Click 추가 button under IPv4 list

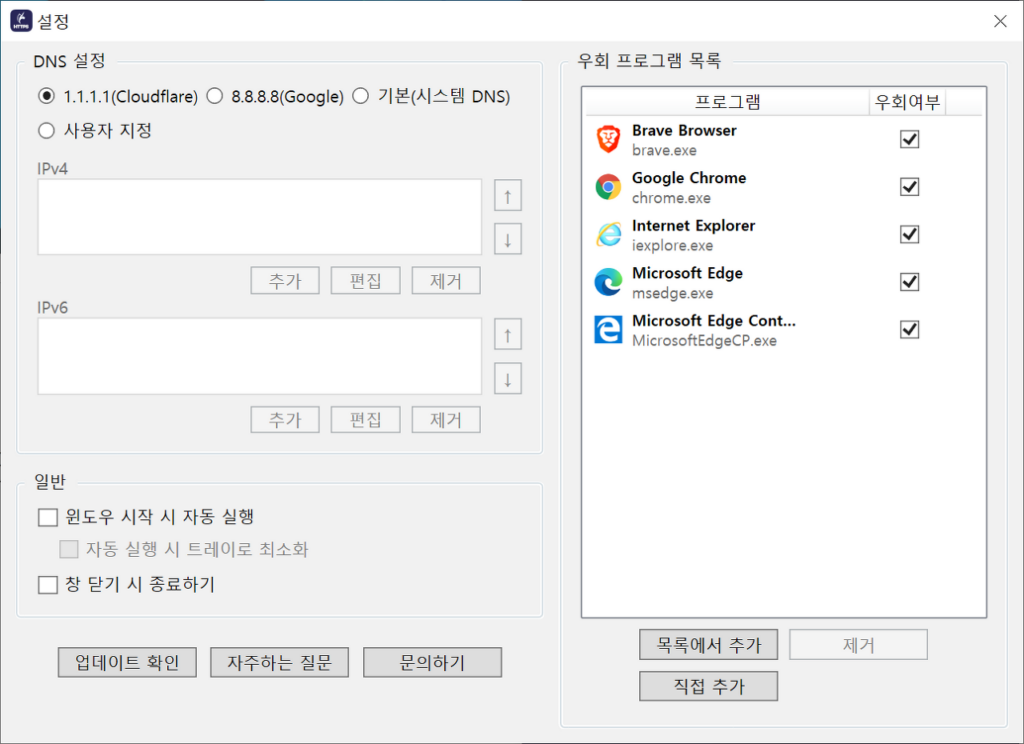(285, 281)
